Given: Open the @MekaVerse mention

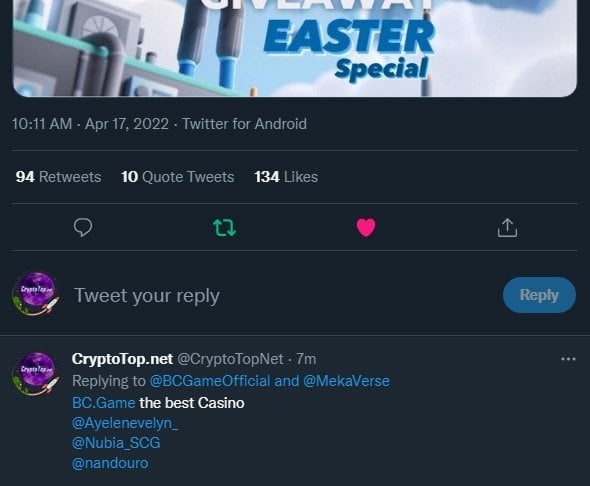Looking at the screenshot, I should click(x=346, y=381).
